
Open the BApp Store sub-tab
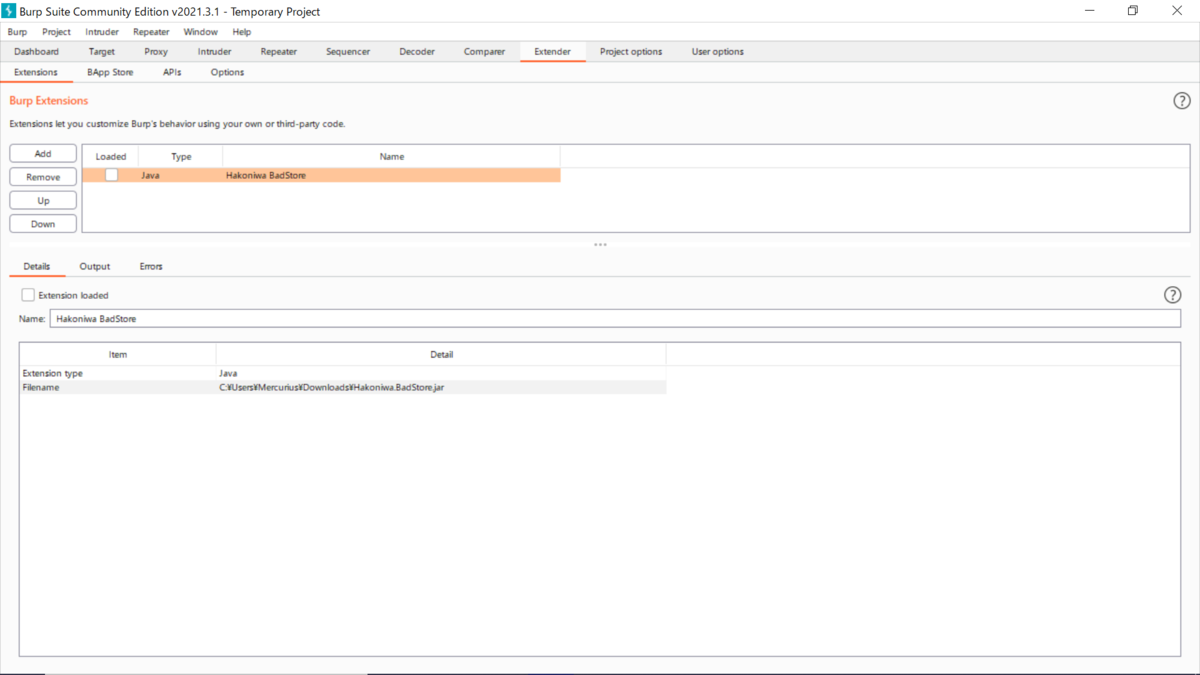(x=110, y=72)
